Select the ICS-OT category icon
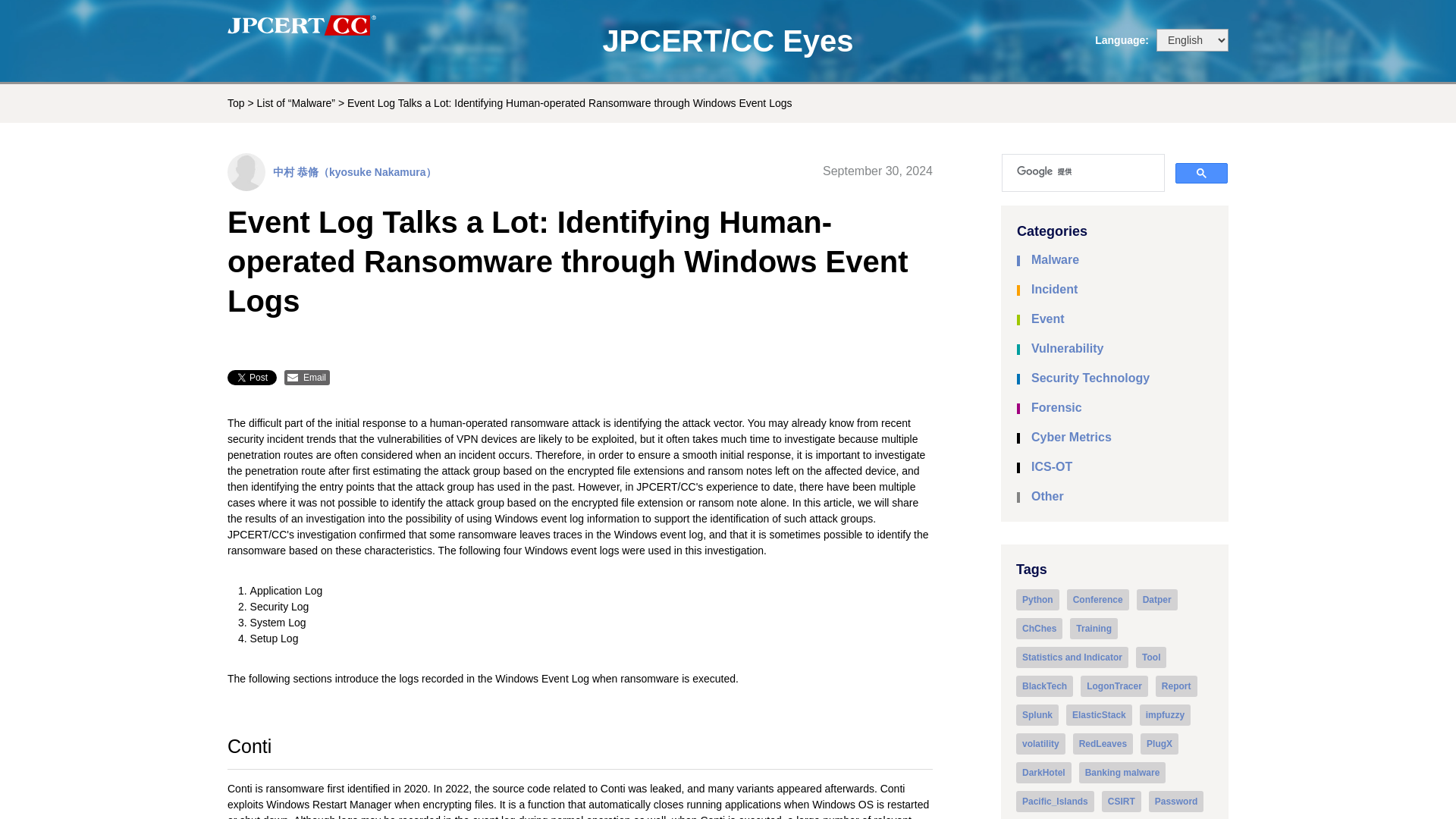 1019,467
